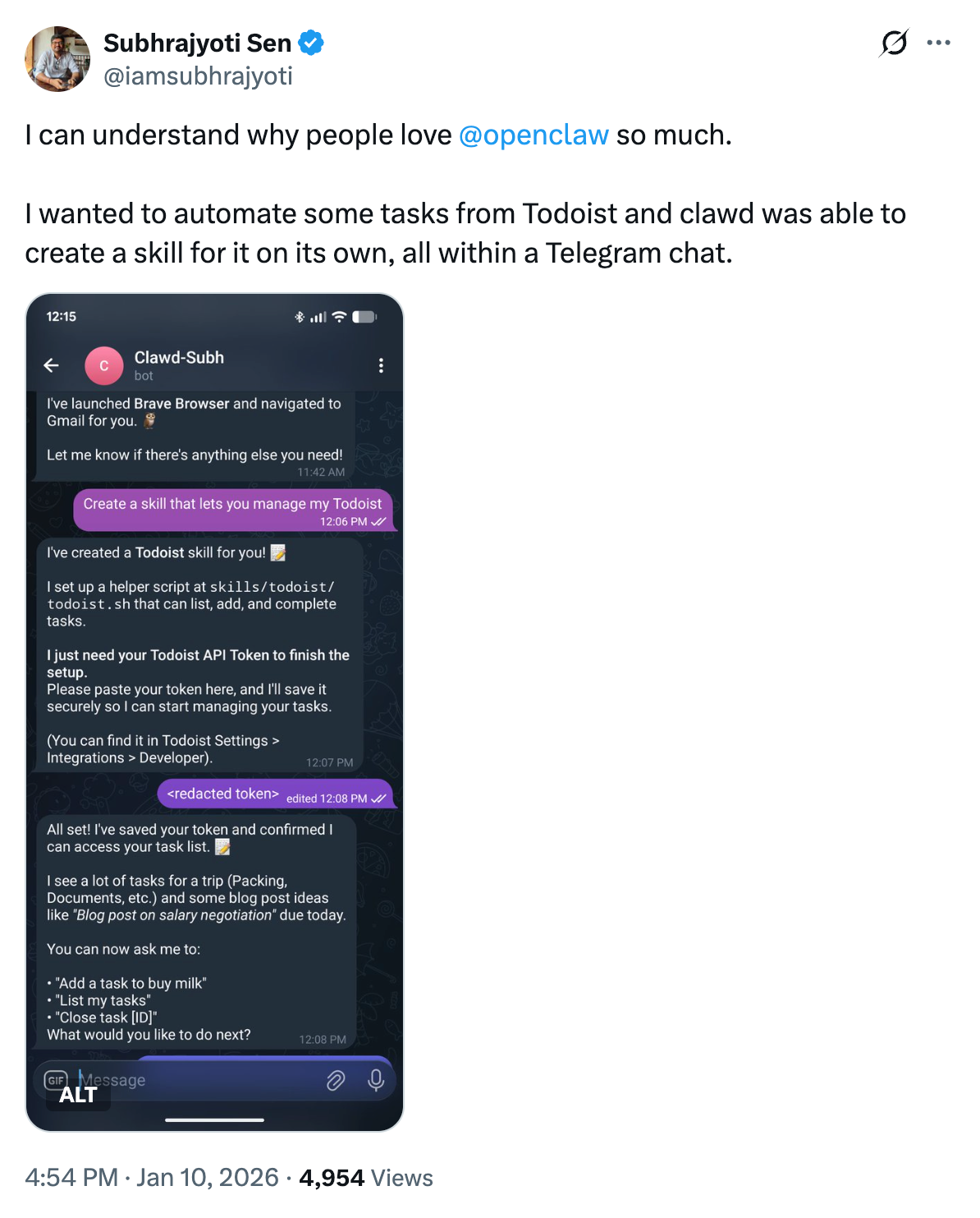The width and height of the screenshot is (980, 1218).
Task: Click the Subhrajyoti Sen display name
Action: coord(197,43)
